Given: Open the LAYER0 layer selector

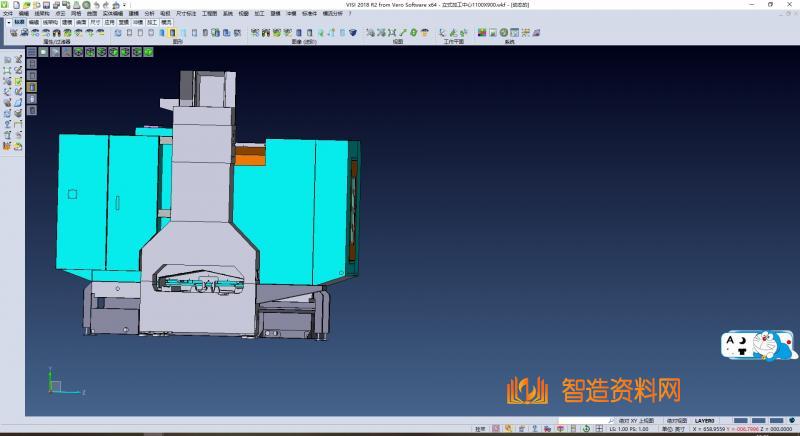Looking at the screenshot, I should 705,421.
